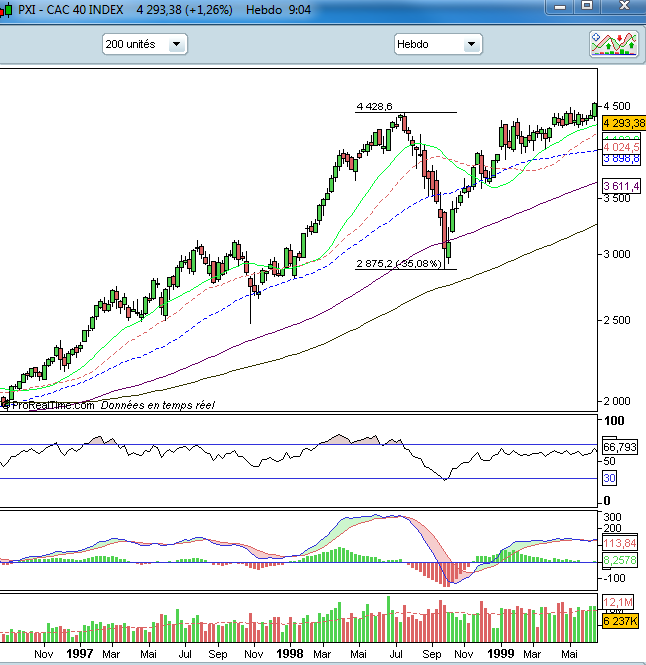Click the MACD histogram label 8,2578

click(620, 560)
